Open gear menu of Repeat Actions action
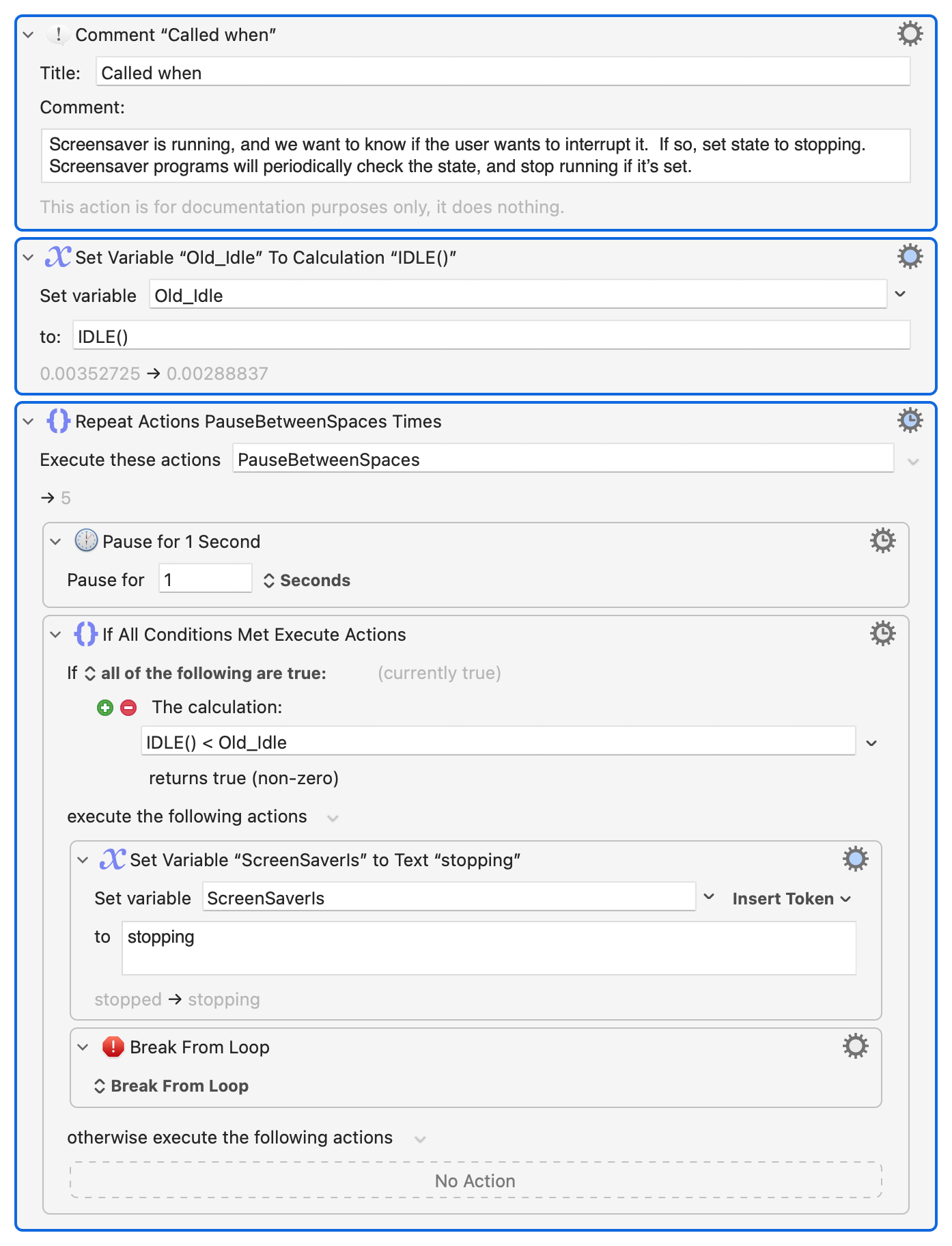The image size is (952, 1246). (x=910, y=421)
